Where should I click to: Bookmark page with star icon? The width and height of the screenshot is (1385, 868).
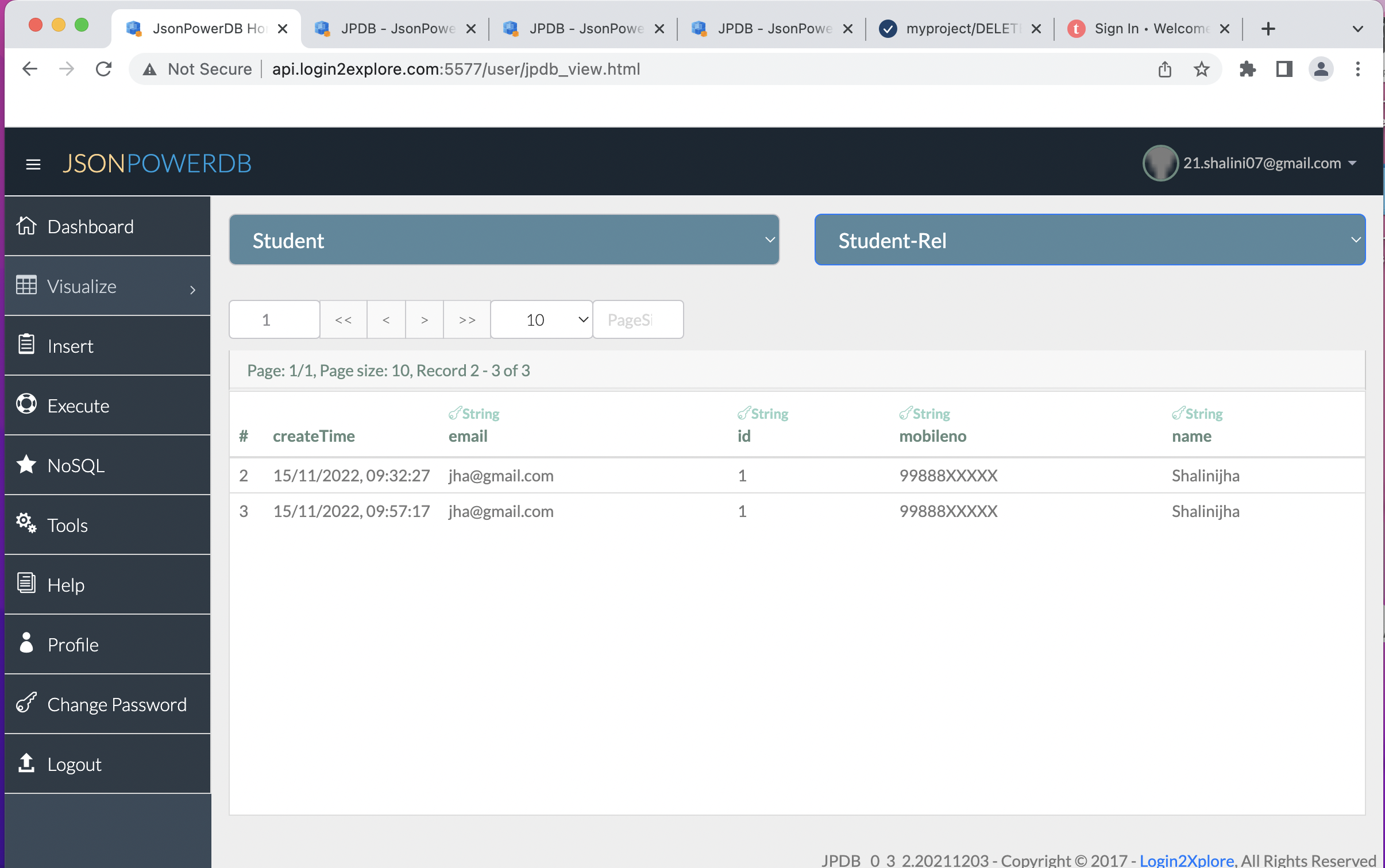[1201, 70]
